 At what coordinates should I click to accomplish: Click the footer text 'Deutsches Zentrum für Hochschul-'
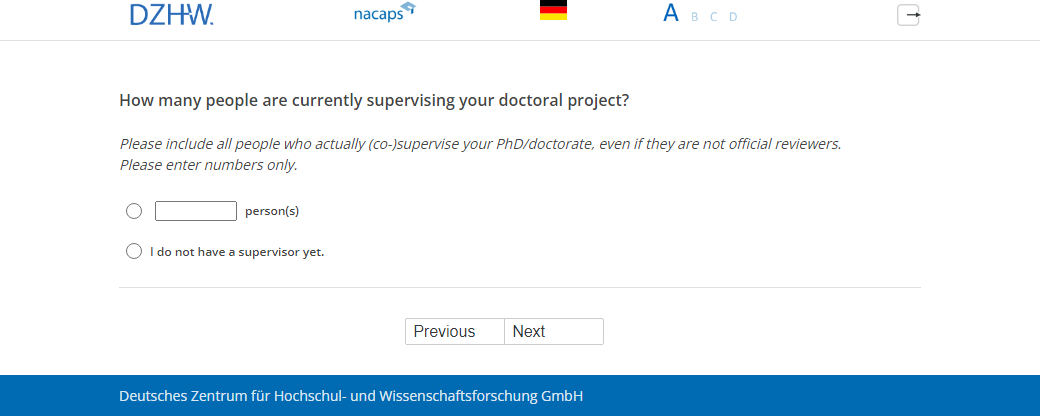228,396
